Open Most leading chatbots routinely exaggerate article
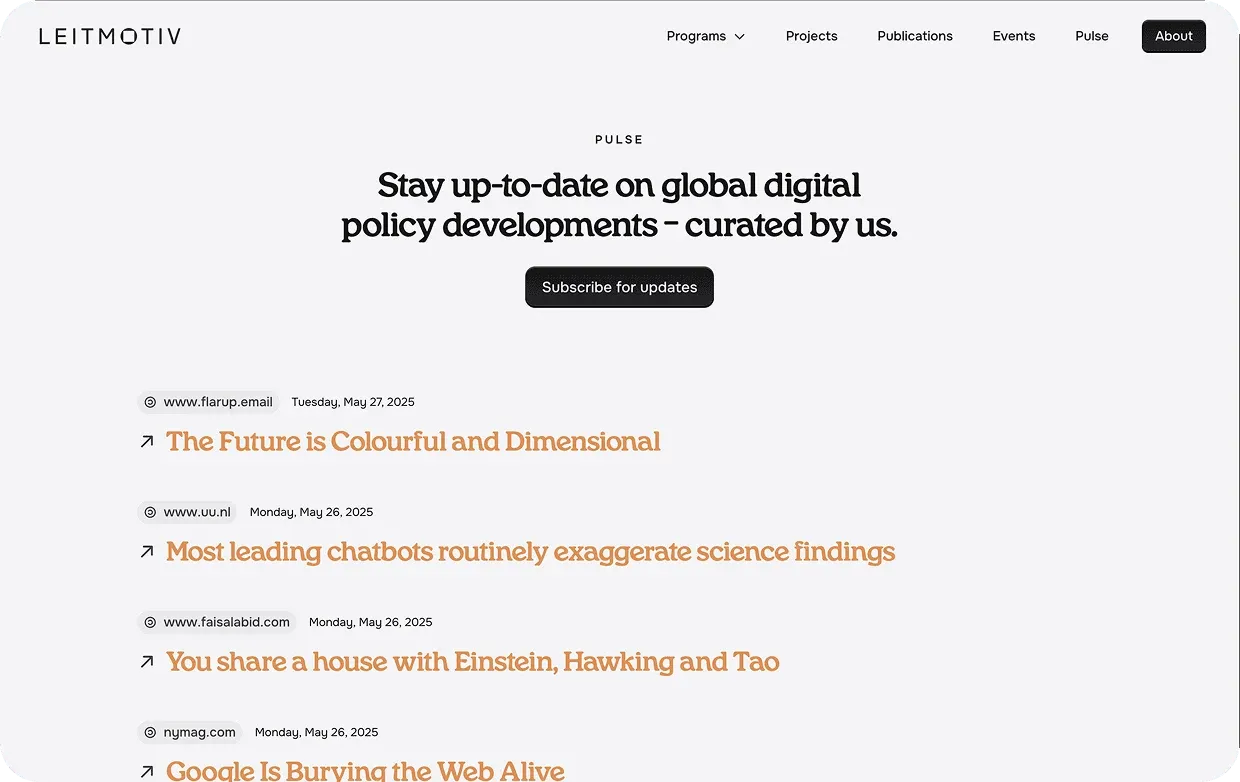Image resolution: width=1240 pixels, height=782 pixels. [530, 551]
